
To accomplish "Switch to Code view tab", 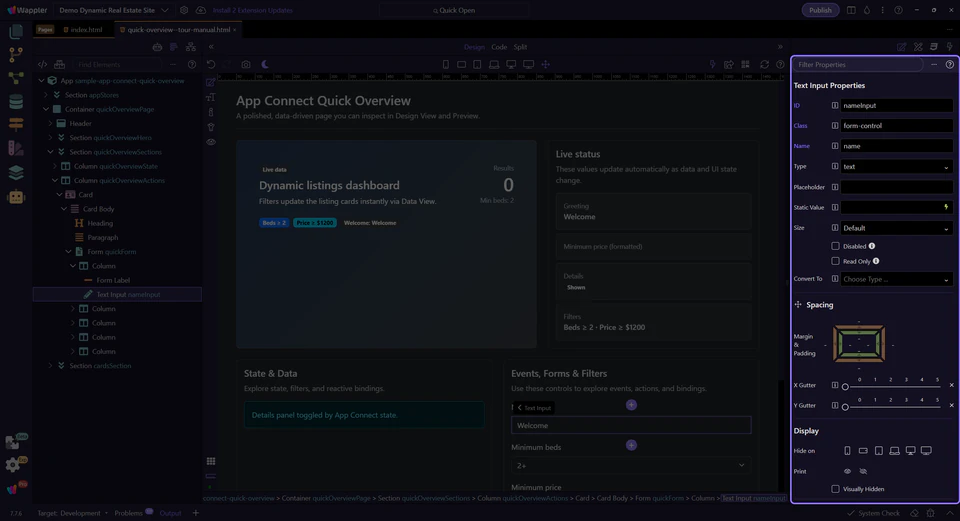I will point(499,47).
